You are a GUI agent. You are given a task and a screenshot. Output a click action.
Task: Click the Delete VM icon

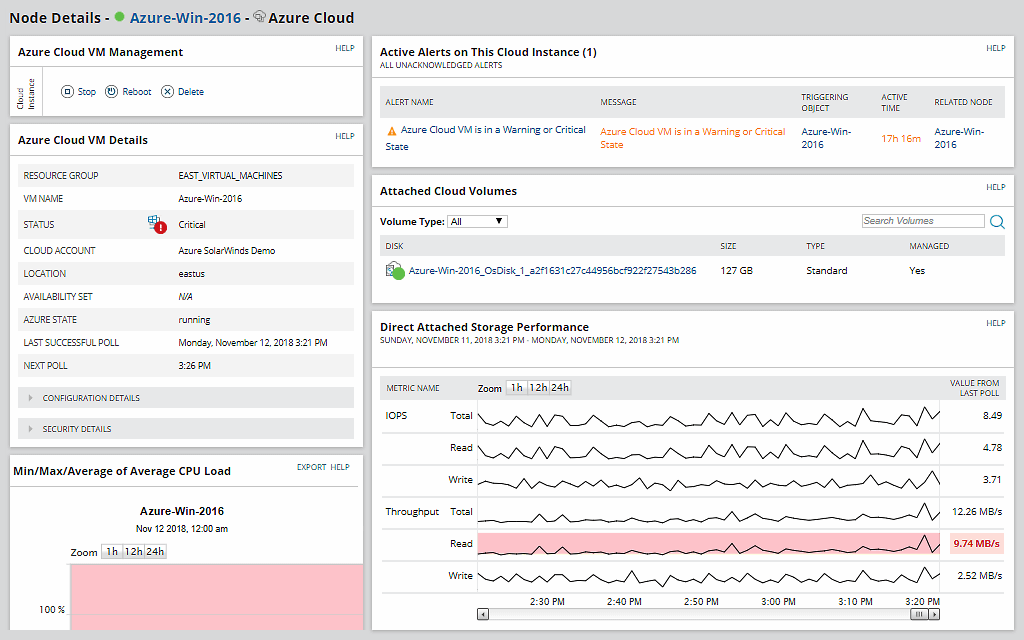click(167, 92)
